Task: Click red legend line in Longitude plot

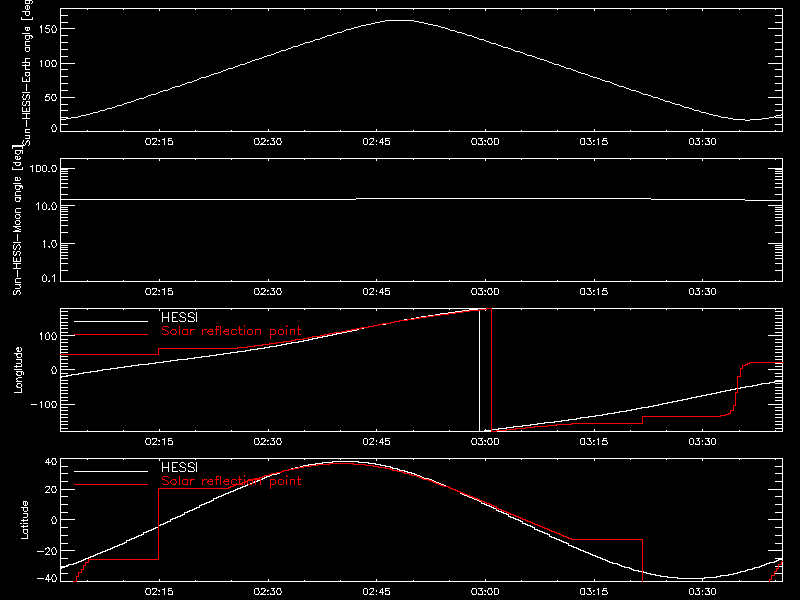Action: (111, 335)
